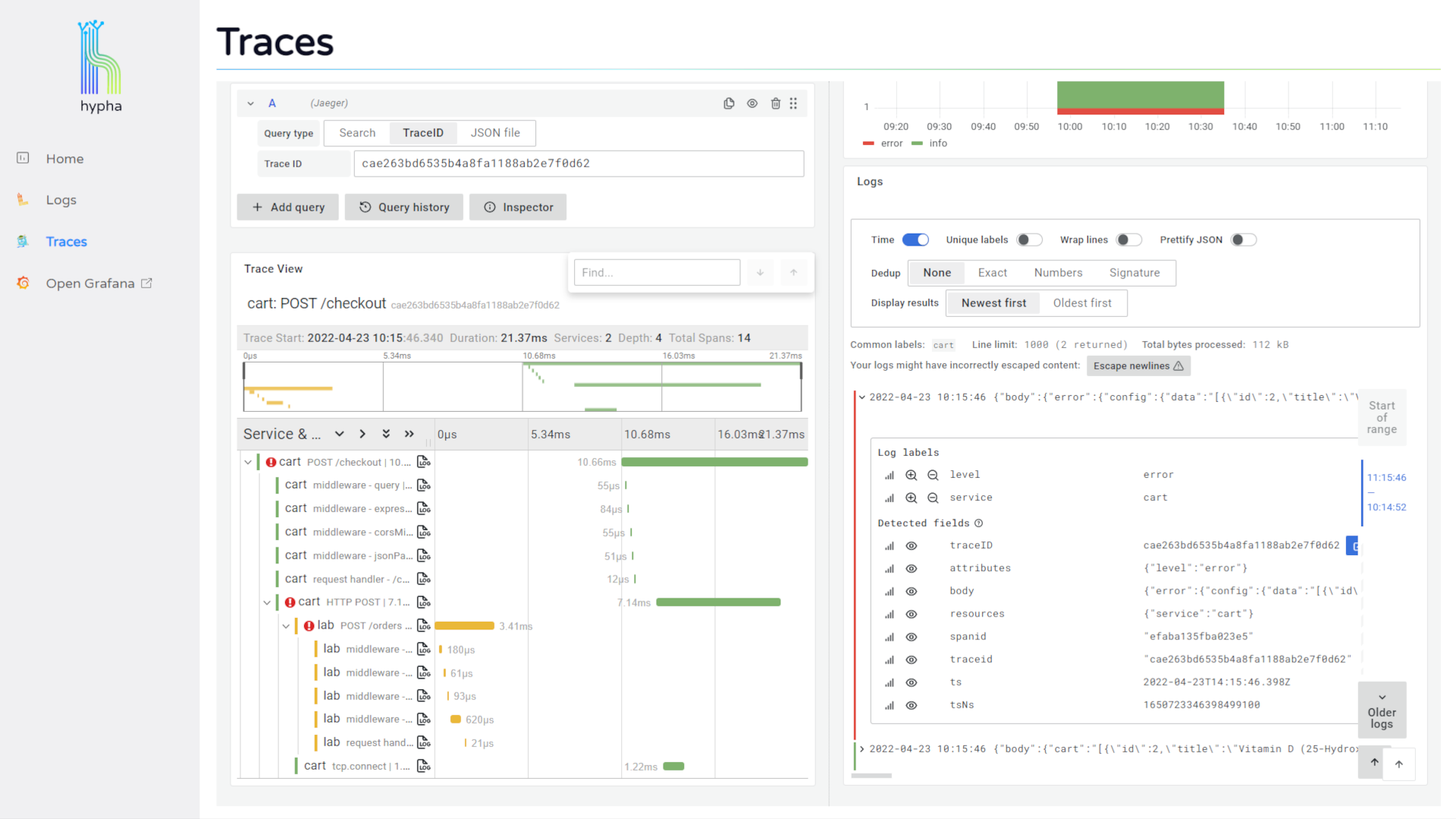Collapse the lab POST /orders span
Screen dimensions: 1456x819
[286, 626]
